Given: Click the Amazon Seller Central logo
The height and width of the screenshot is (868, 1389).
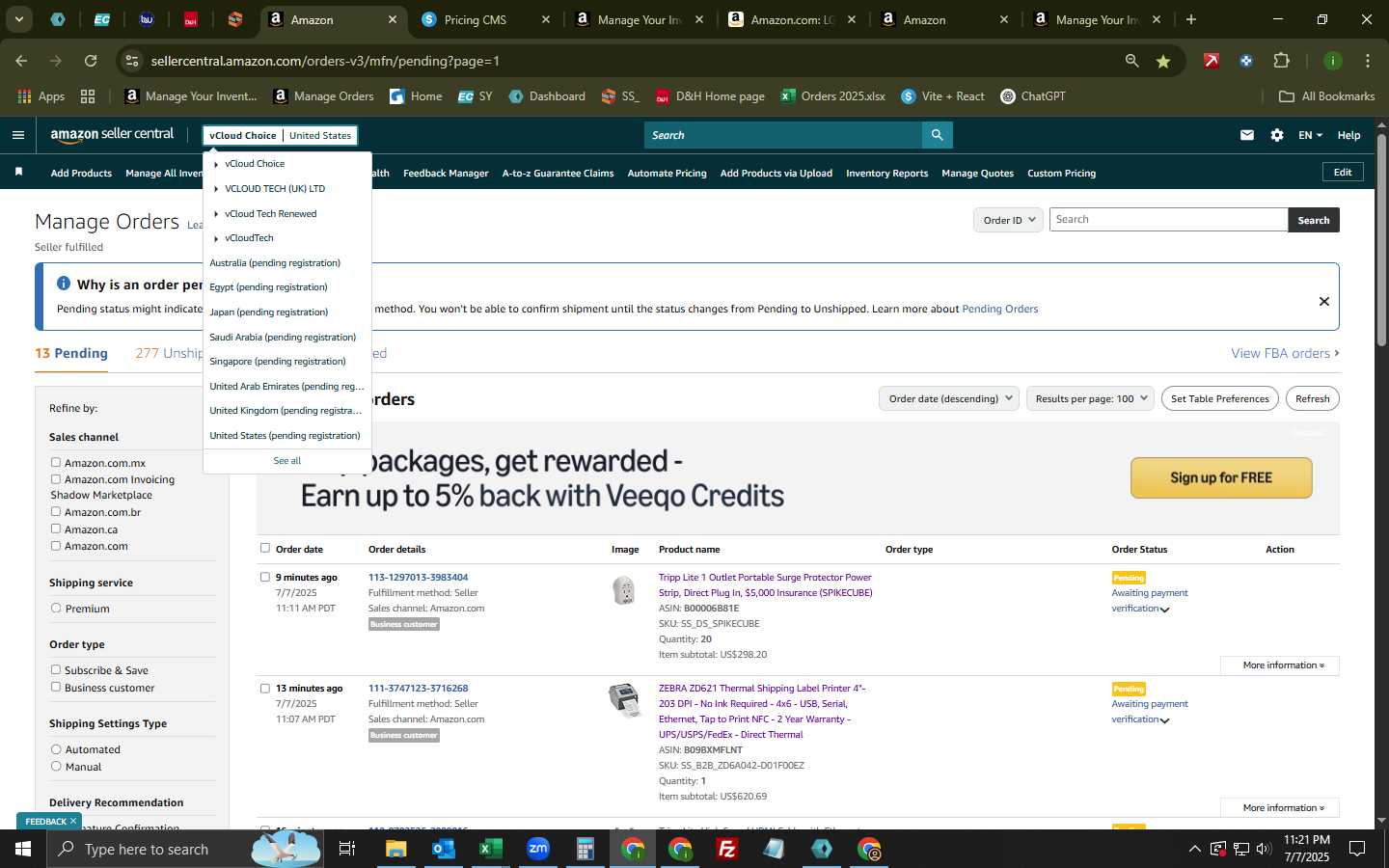Looking at the screenshot, I should (112, 135).
